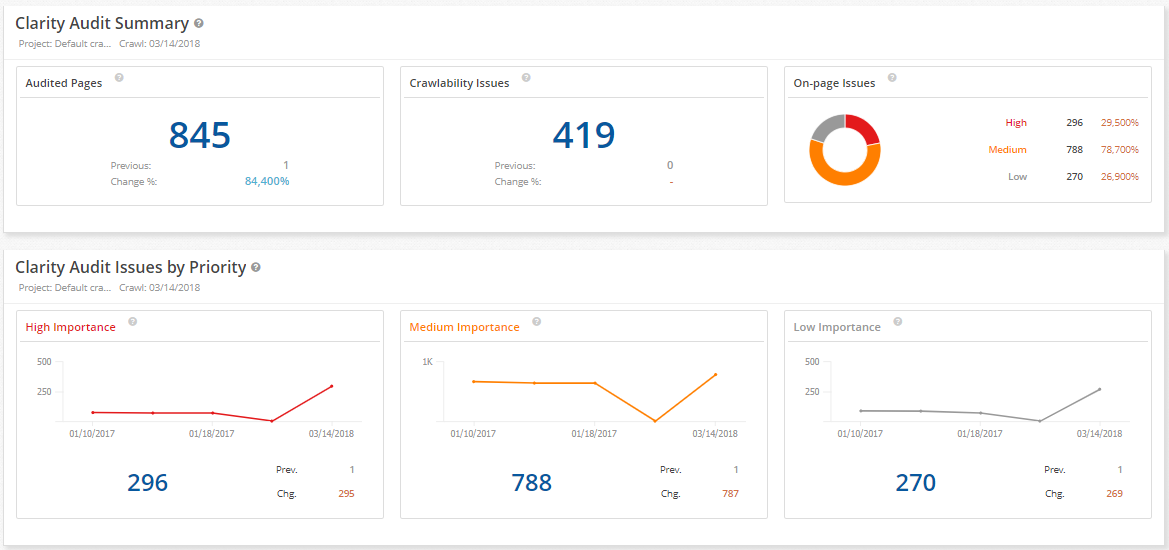
Task: Open help icon beside Clarity Audit Issues by Priority
Action: click(256, 267)
